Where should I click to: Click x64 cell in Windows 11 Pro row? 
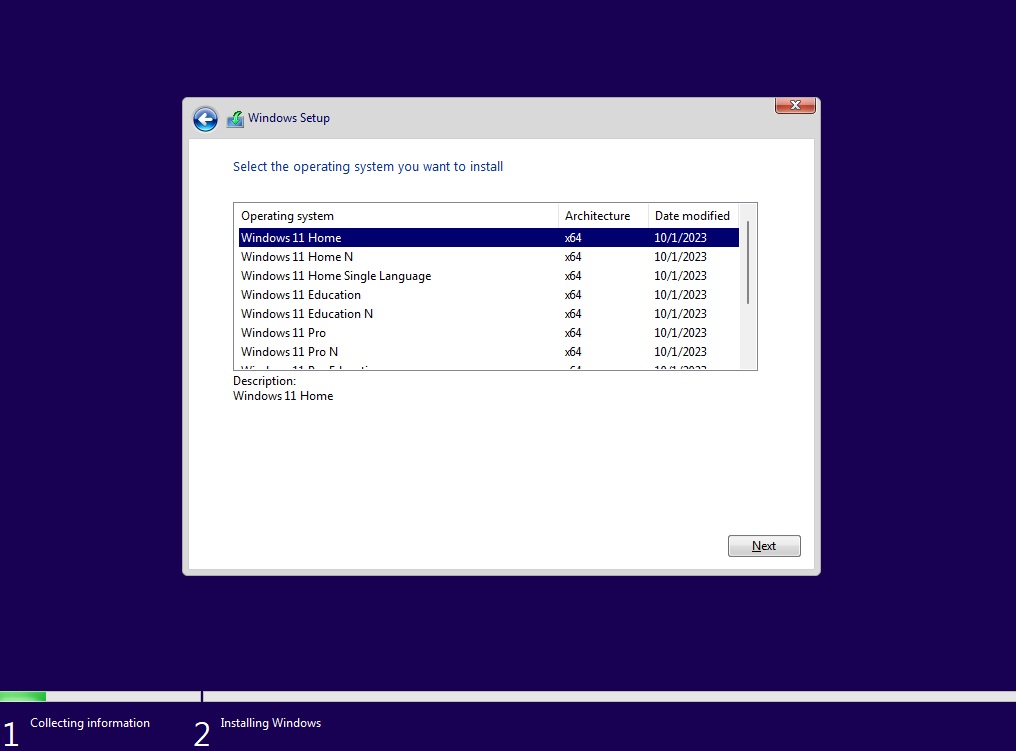[573, 332]
